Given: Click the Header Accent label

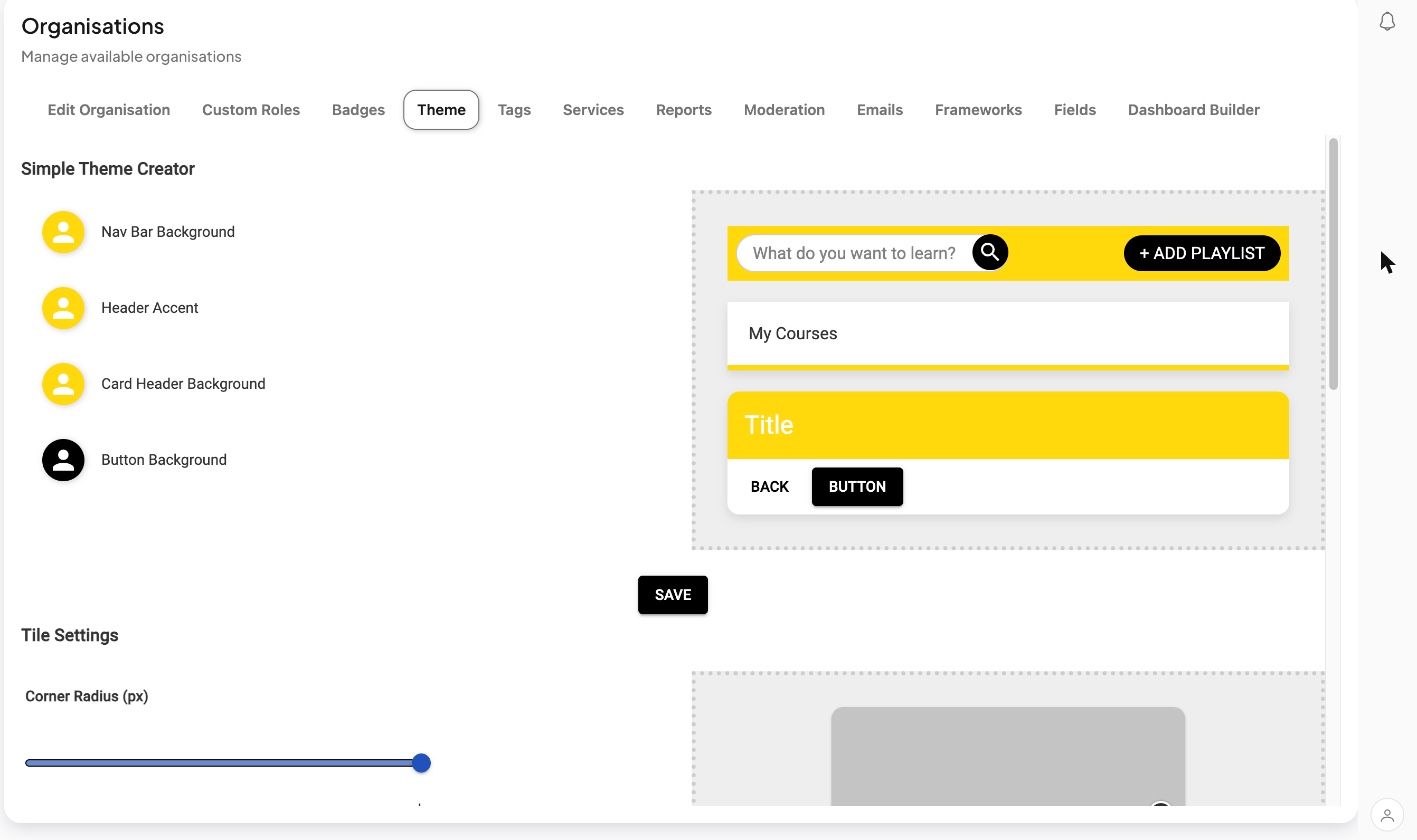Looking at the screenshot, I should pos(150,308).
